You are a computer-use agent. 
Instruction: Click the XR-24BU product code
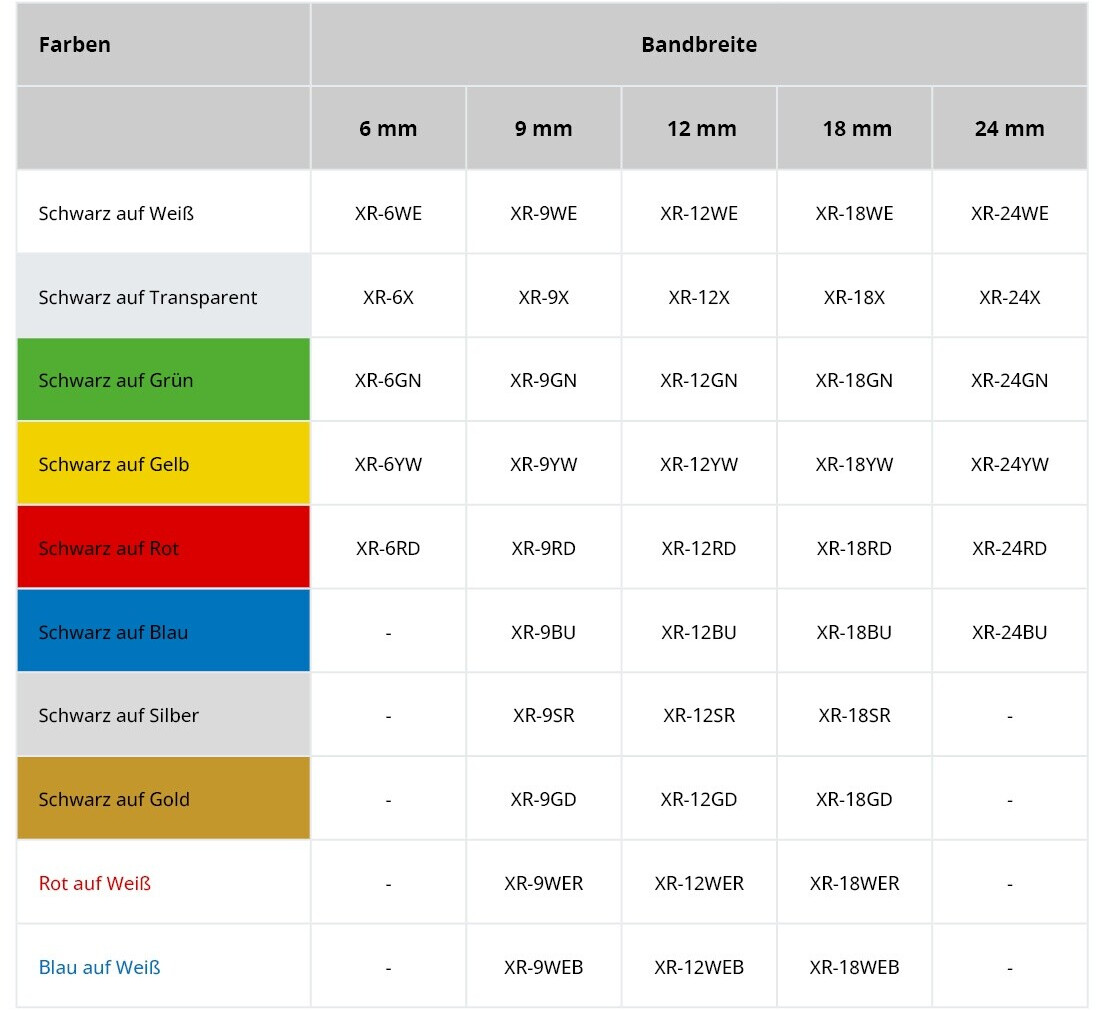1009,632
